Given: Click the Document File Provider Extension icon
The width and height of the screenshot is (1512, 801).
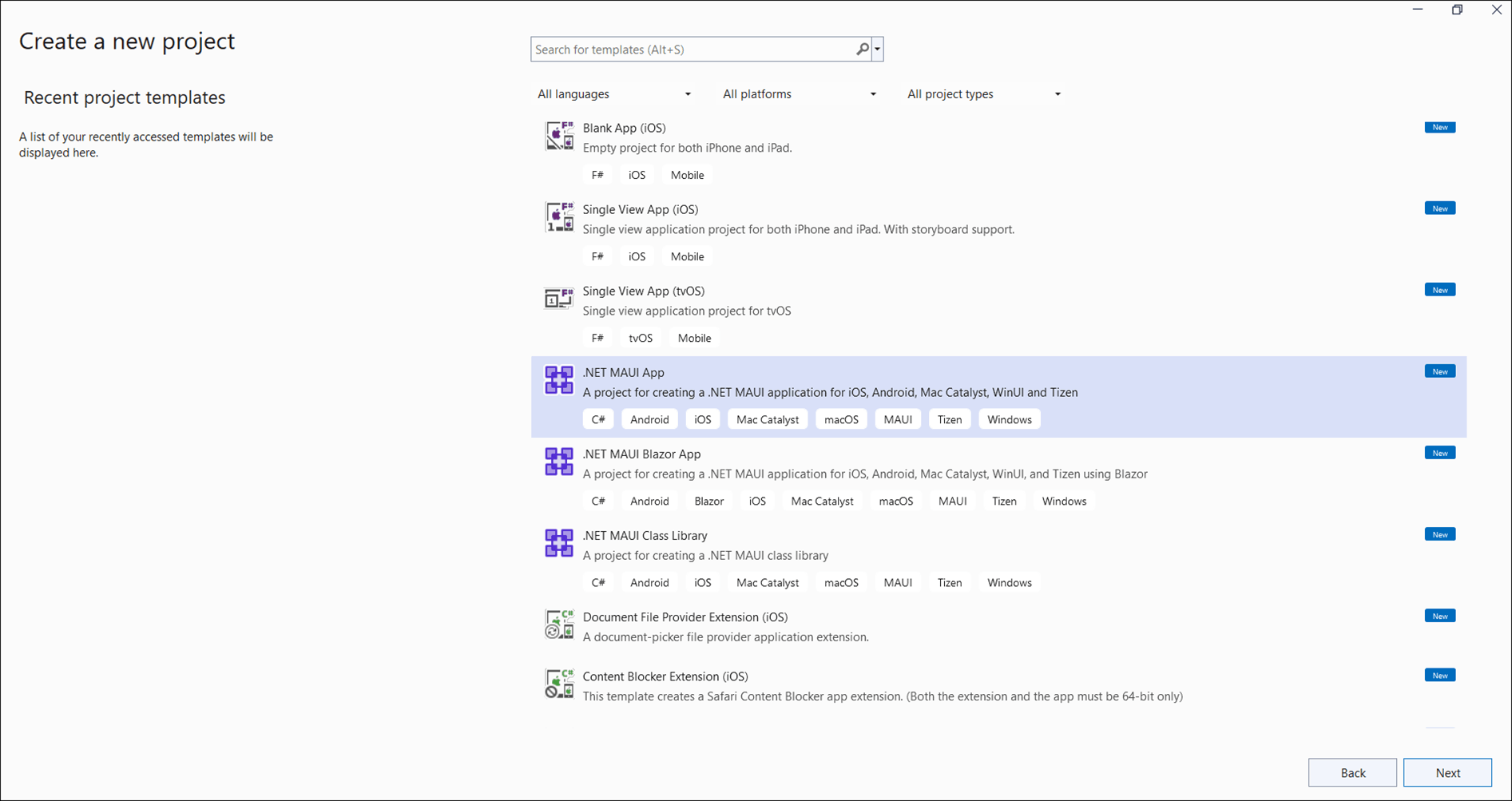Looking at the screenshot, I should [x=559, y=625].
